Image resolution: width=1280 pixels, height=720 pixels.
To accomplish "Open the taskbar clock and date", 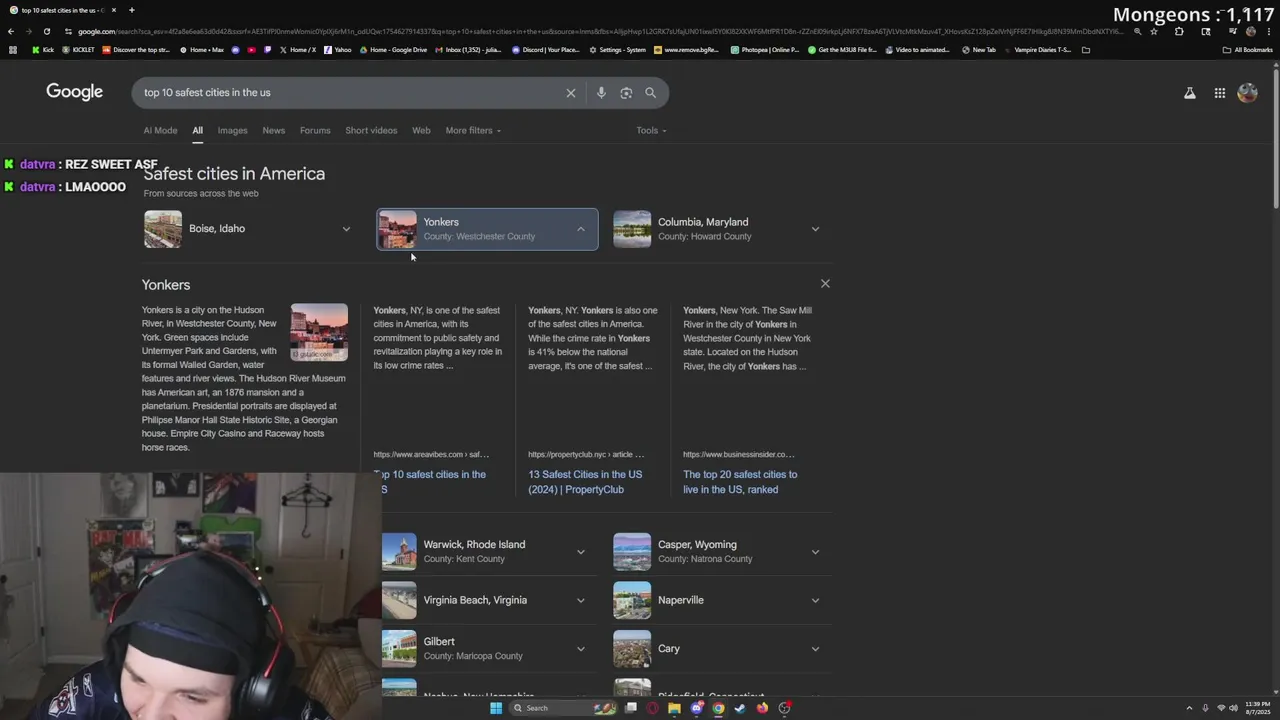I will pyautogui.click(x=1258, y=708).
